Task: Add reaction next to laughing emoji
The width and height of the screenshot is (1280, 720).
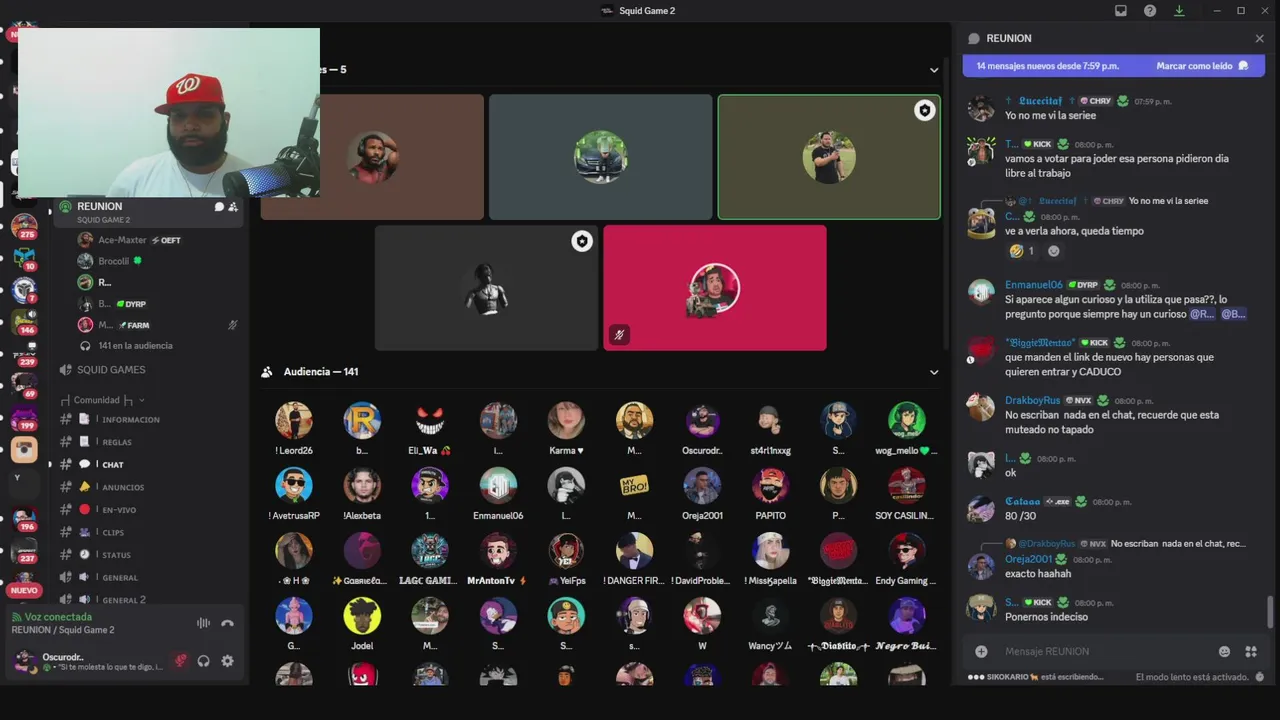Action: click(x=1053, y=251)
